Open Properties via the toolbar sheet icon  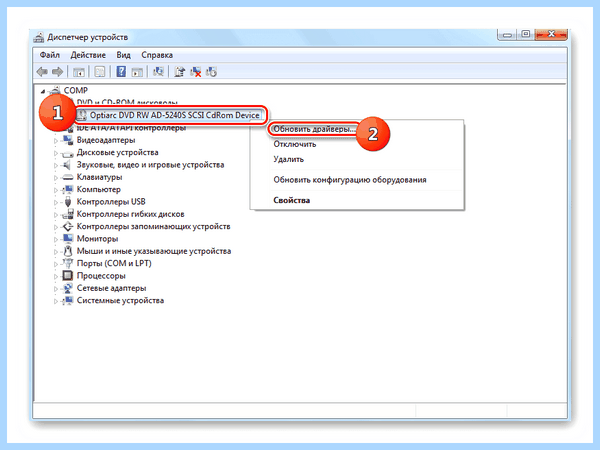(100, 72)
